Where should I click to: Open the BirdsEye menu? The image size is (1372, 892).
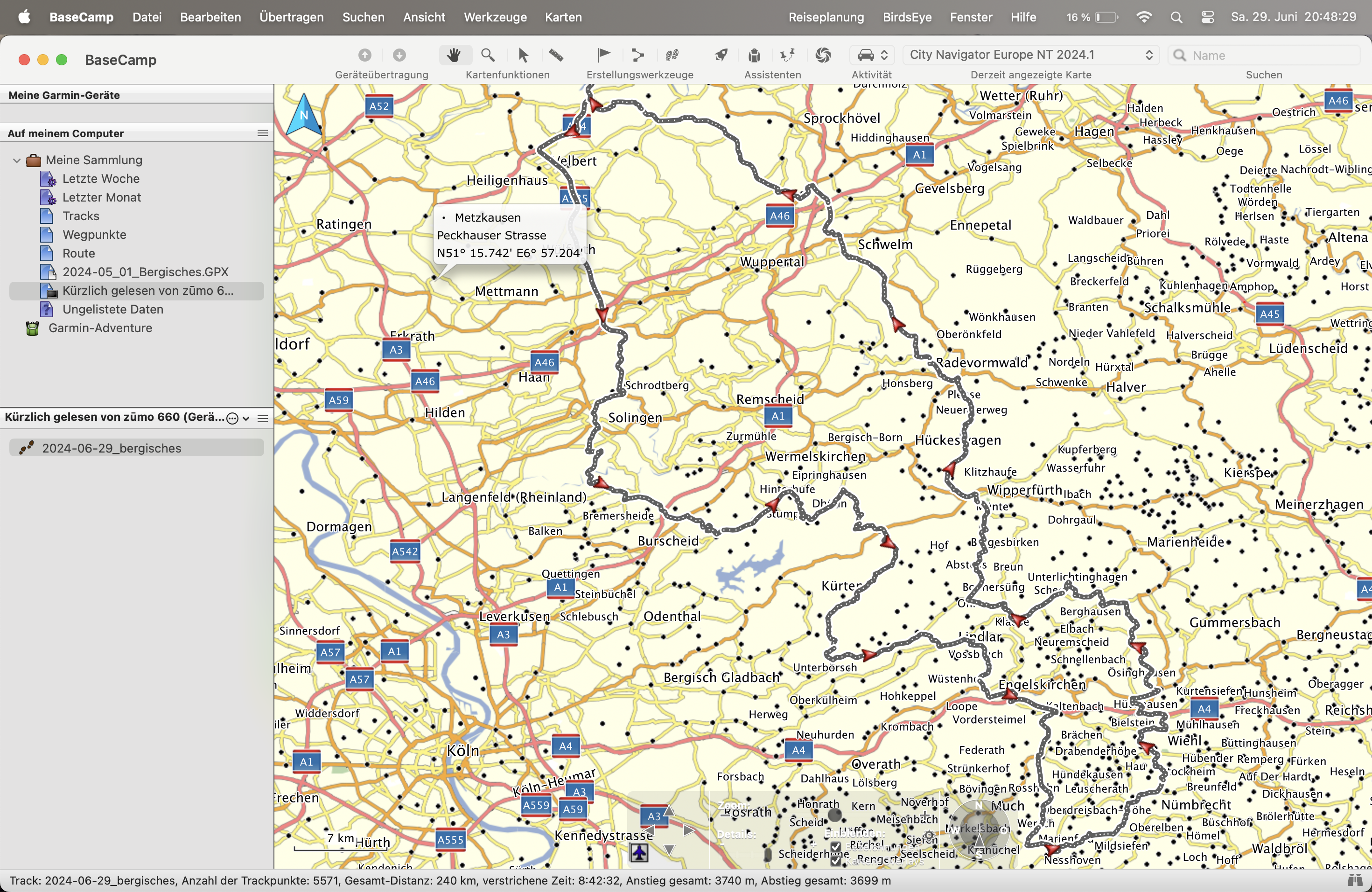907,17
